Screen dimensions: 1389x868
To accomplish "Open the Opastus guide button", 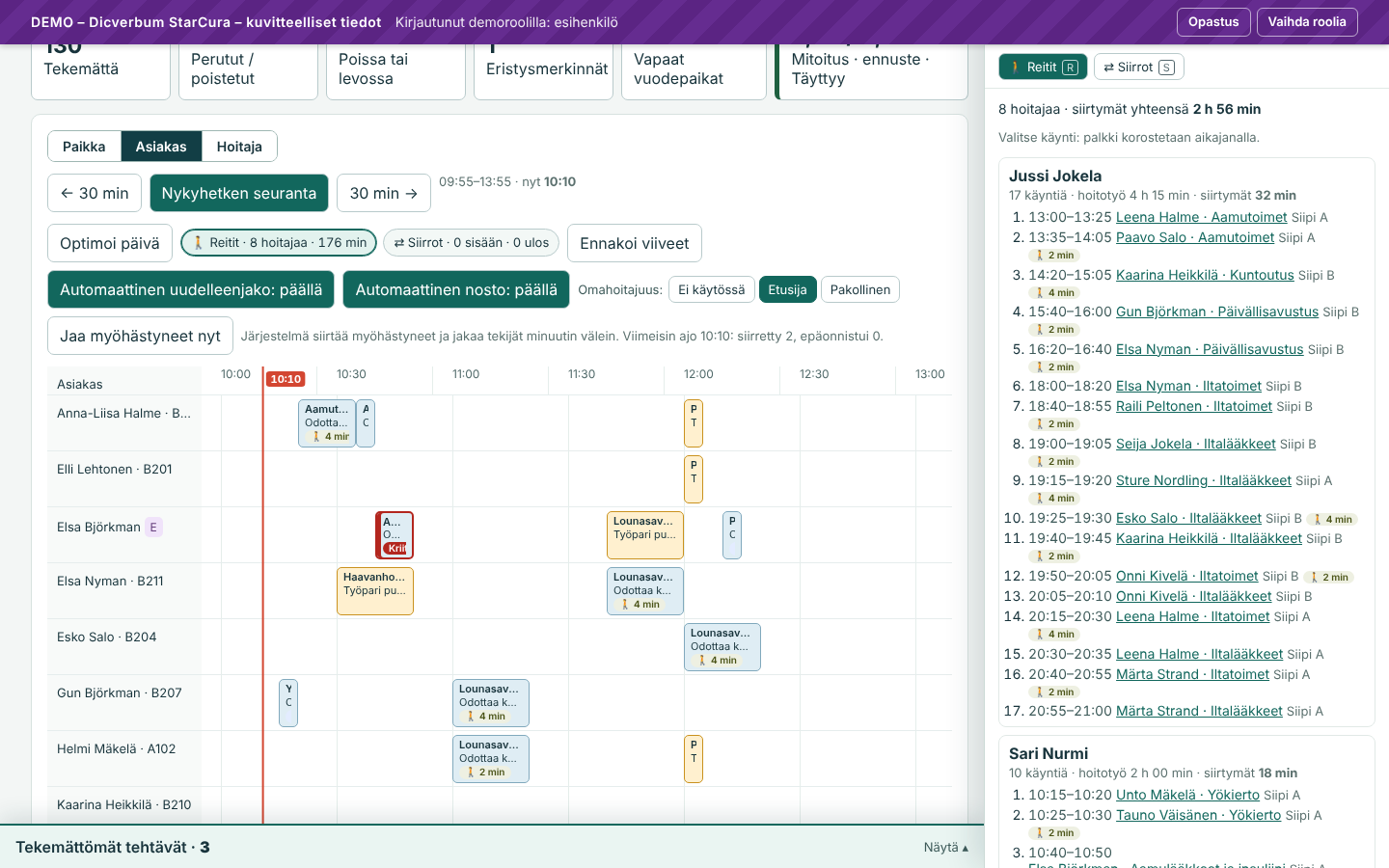I will coord(1213,22).
